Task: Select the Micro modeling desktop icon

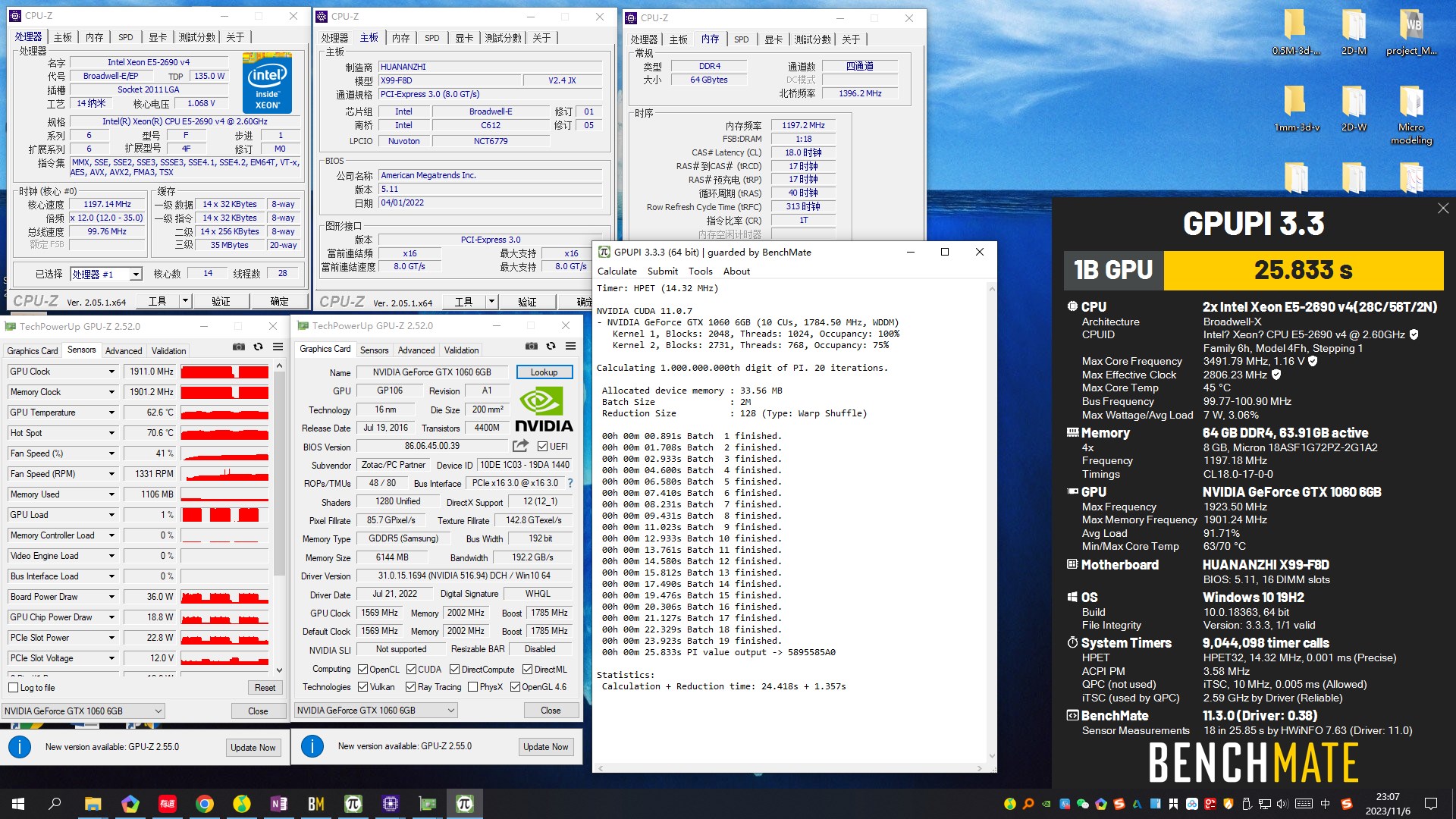Action: point(1410,115)
